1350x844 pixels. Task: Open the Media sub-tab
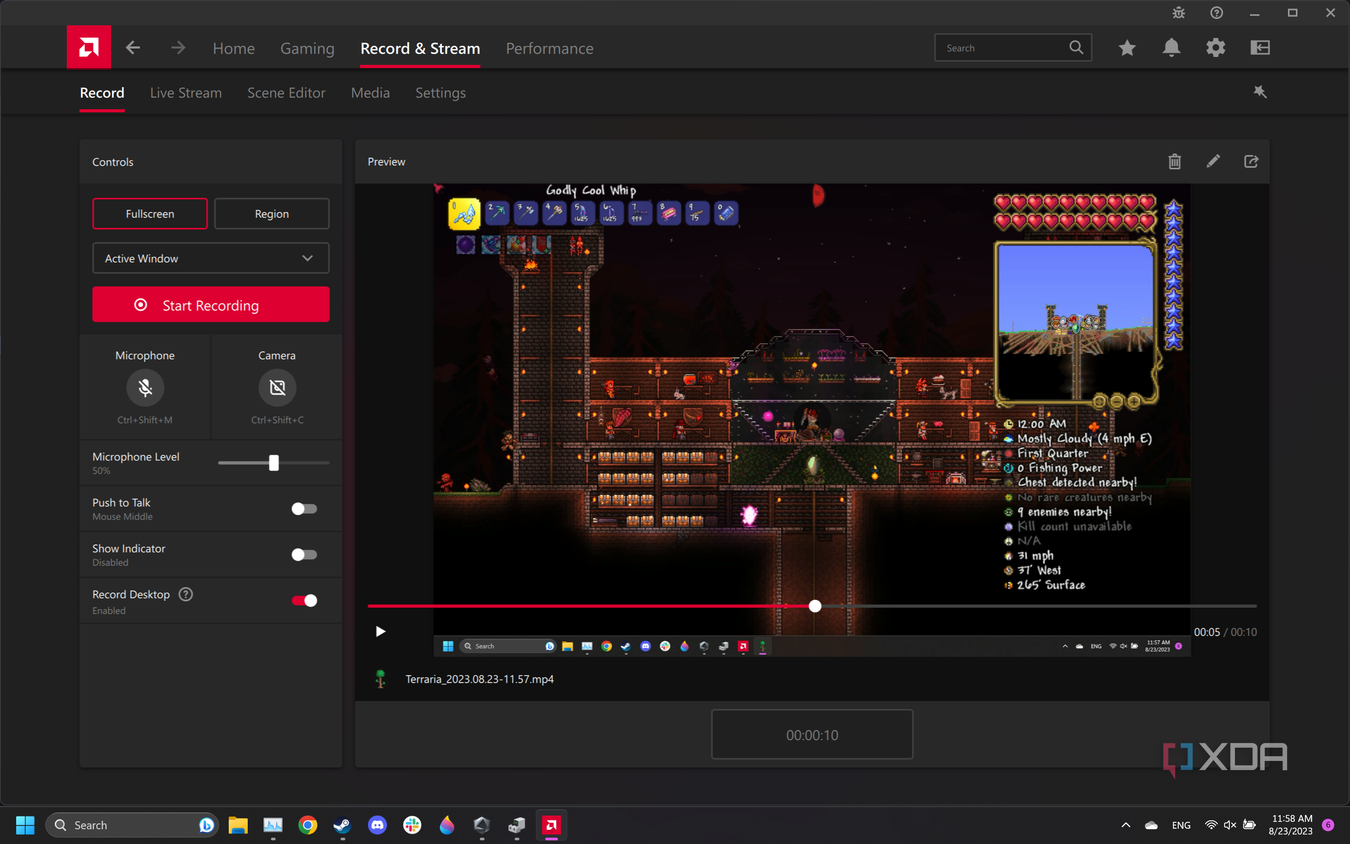370,93
